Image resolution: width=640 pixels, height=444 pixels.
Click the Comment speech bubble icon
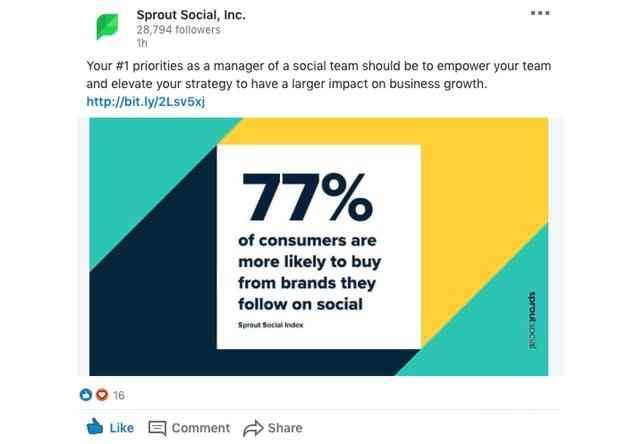coord(157,428)
